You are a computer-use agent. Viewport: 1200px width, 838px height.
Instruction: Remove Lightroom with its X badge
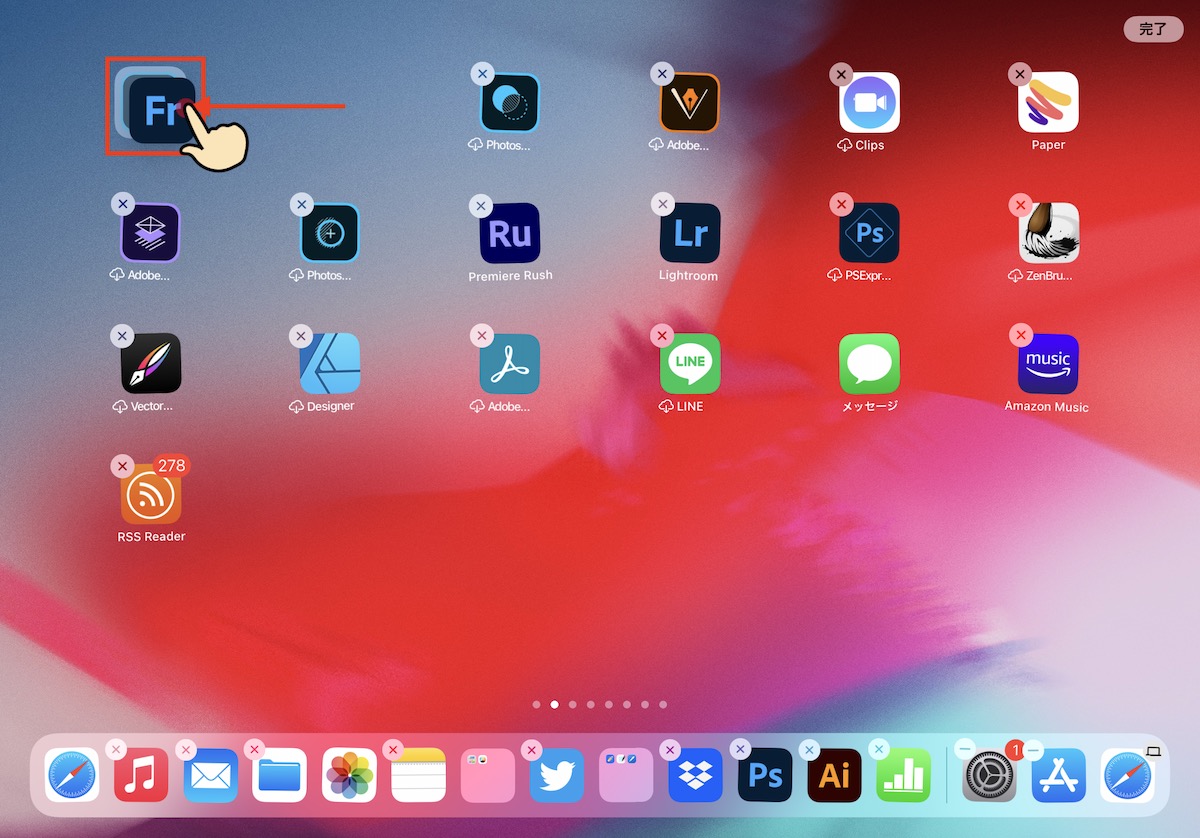click(x=662, y=204)
